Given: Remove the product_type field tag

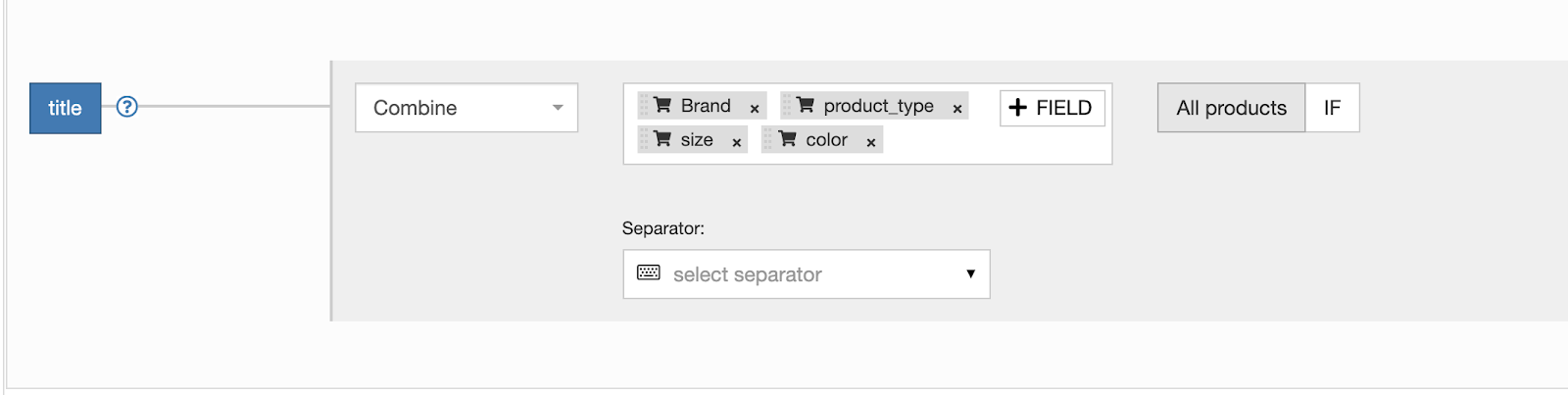Looking at the screenshot, I should pos(957,109).
